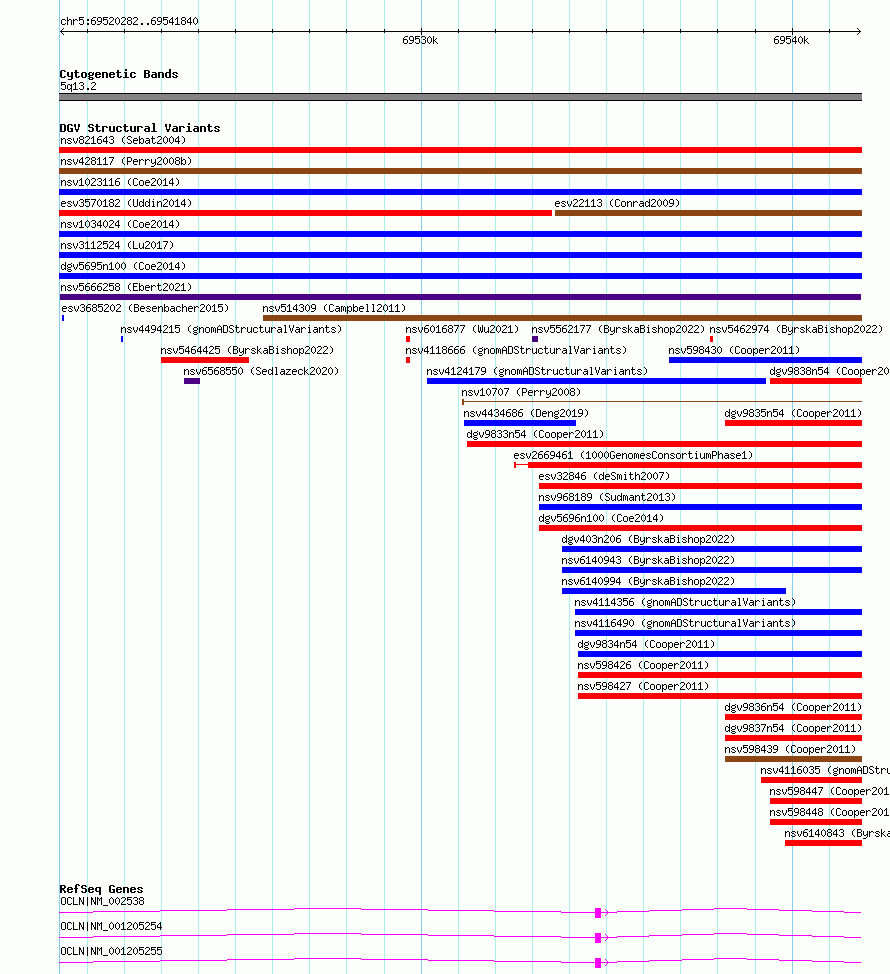Select the blue nsv4434686 variant bar
890x974 pixels.
tap(520, 423)
